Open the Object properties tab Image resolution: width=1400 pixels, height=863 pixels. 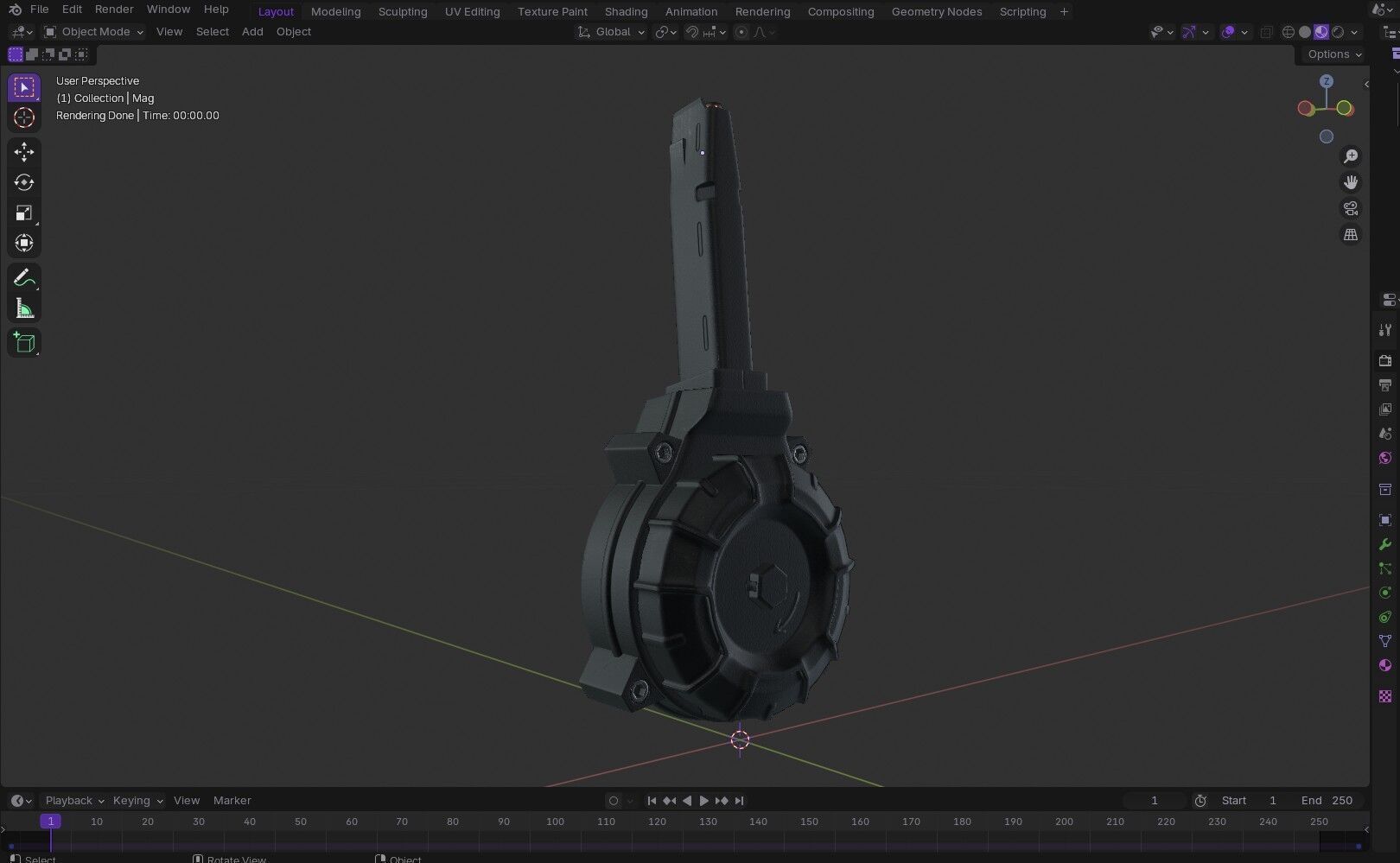coord(1385,520)
